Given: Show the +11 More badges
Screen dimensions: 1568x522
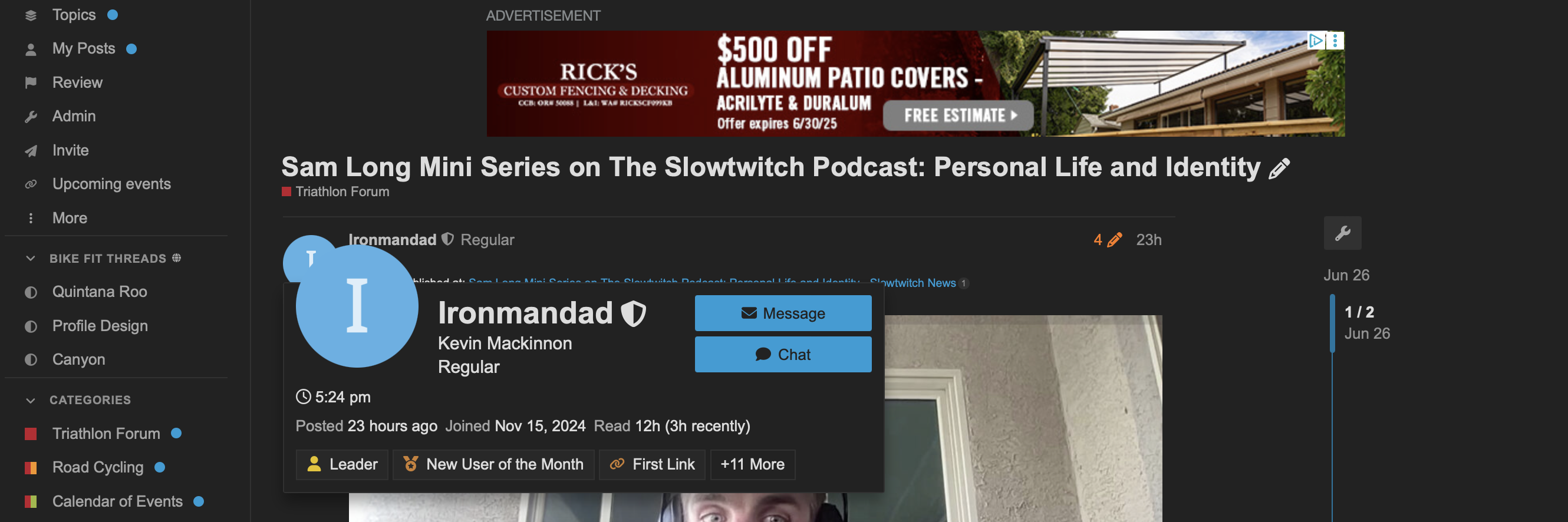Looking at the screenshot, I should pos(752,465).
